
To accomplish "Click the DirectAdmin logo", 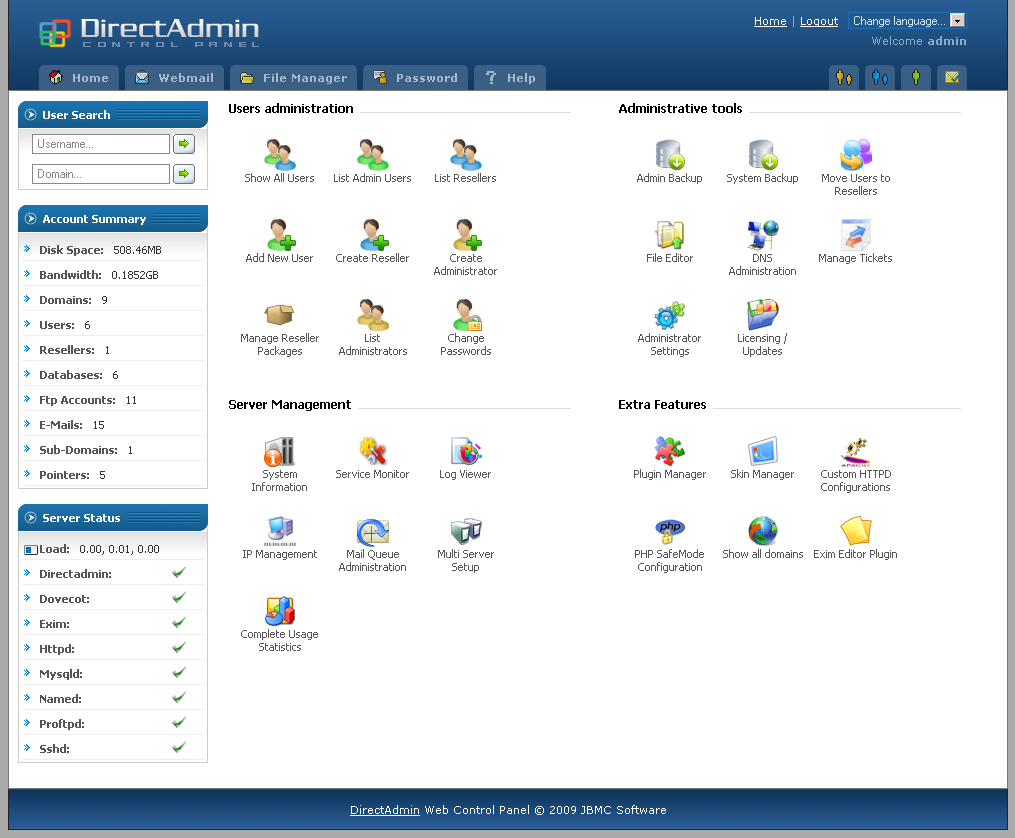I will tap(150, 32).
